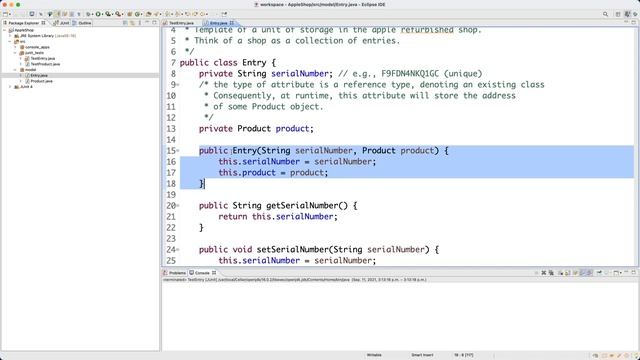Expand the console_apps package
The height and width of the screenshot is (360, 640).
pos(16,47)
